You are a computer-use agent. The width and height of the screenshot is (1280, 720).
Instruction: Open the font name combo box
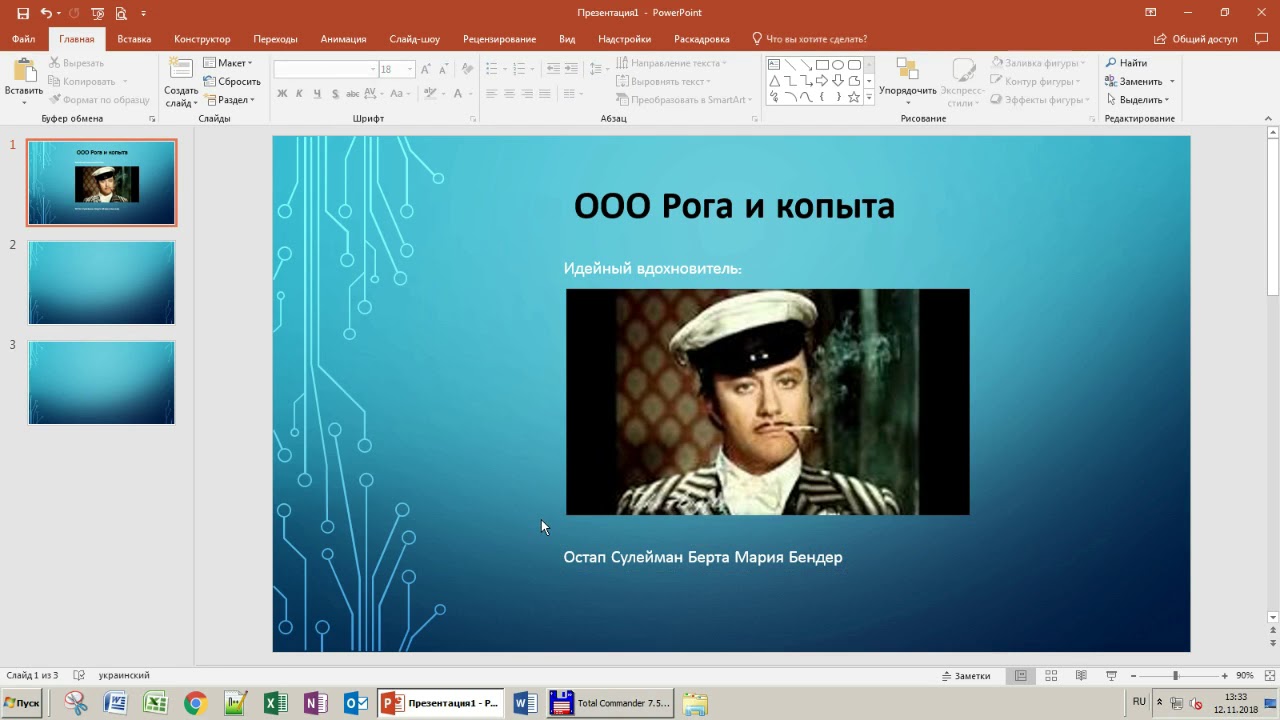point(325,69)
